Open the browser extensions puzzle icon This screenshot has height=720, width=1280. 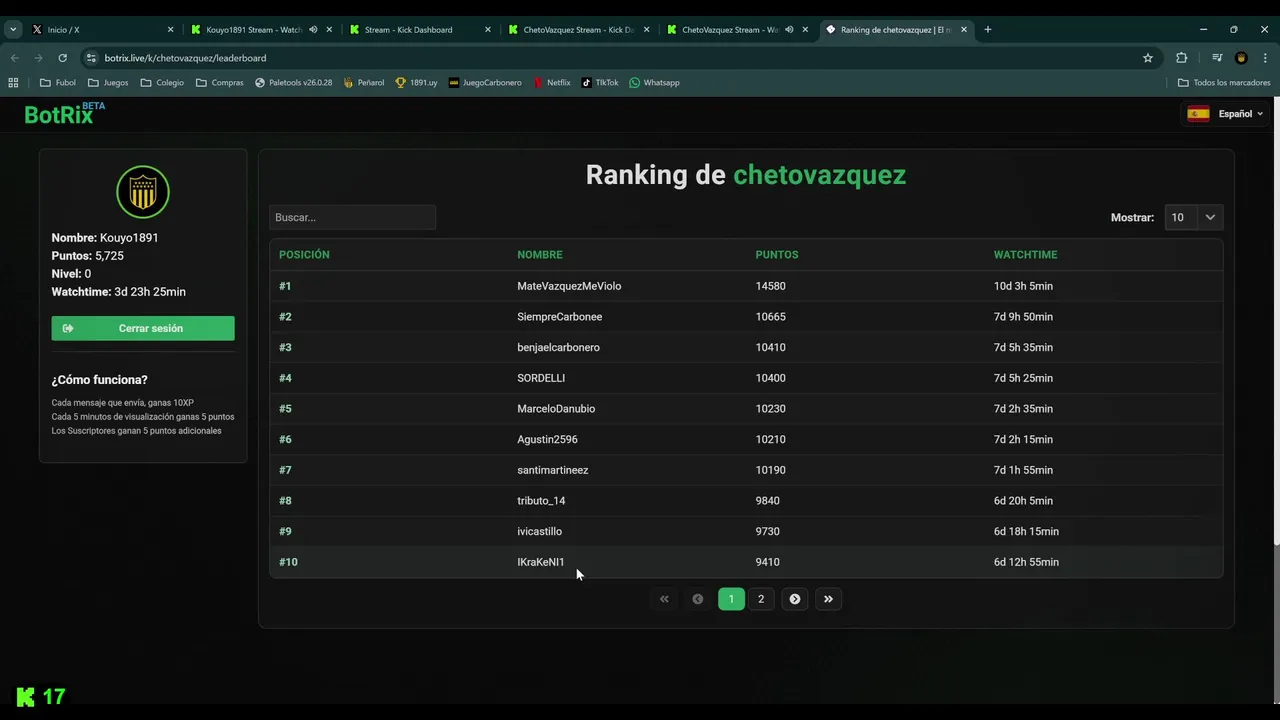1181,58
